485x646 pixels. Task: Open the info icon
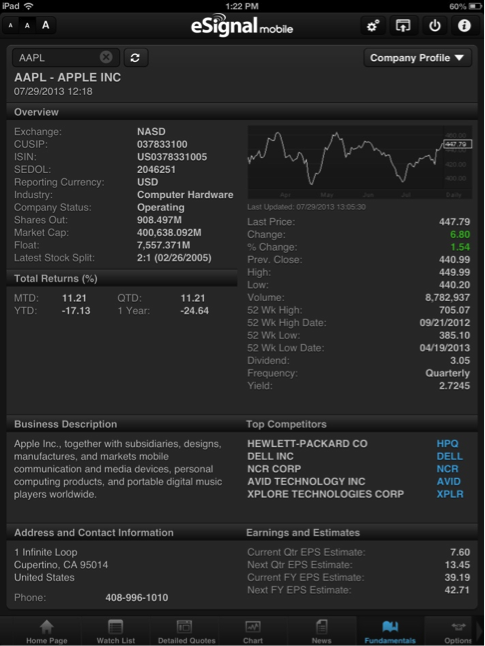tap(464, 26)
